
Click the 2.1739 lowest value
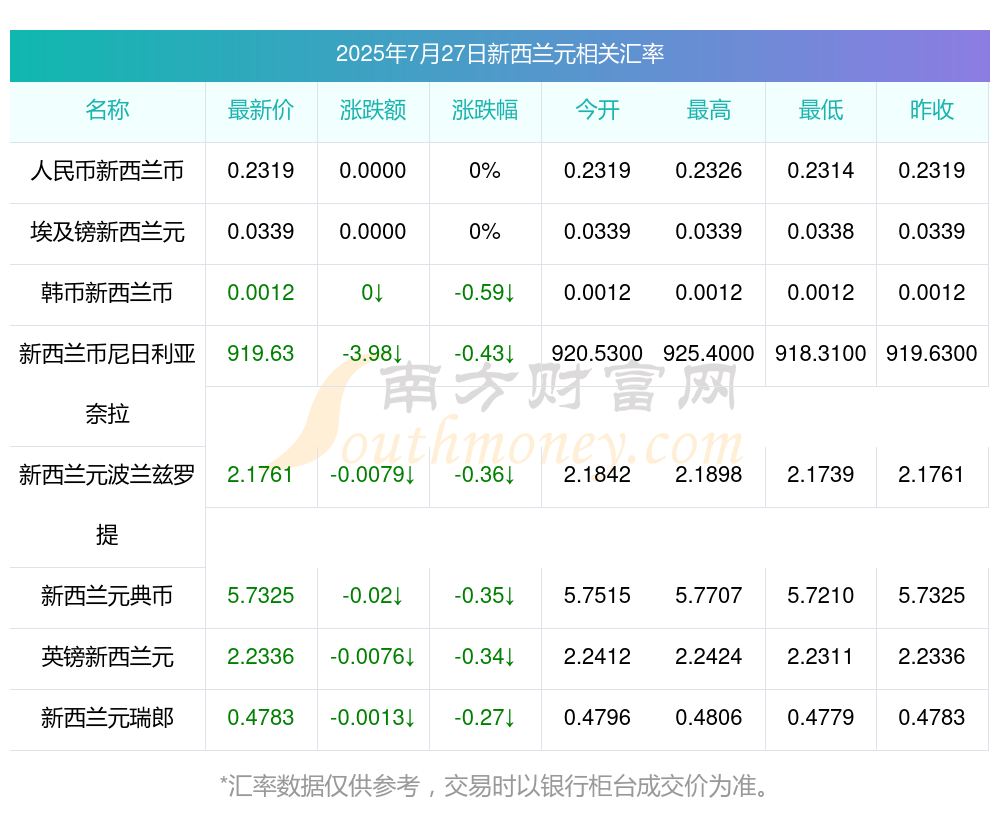[821, 474]
